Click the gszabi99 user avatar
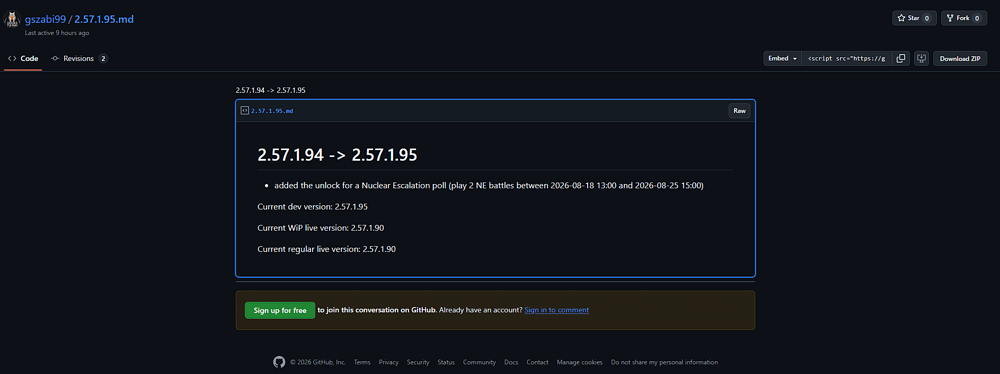Viewport: 1000px width, 374px height. [x=12, y=20]
